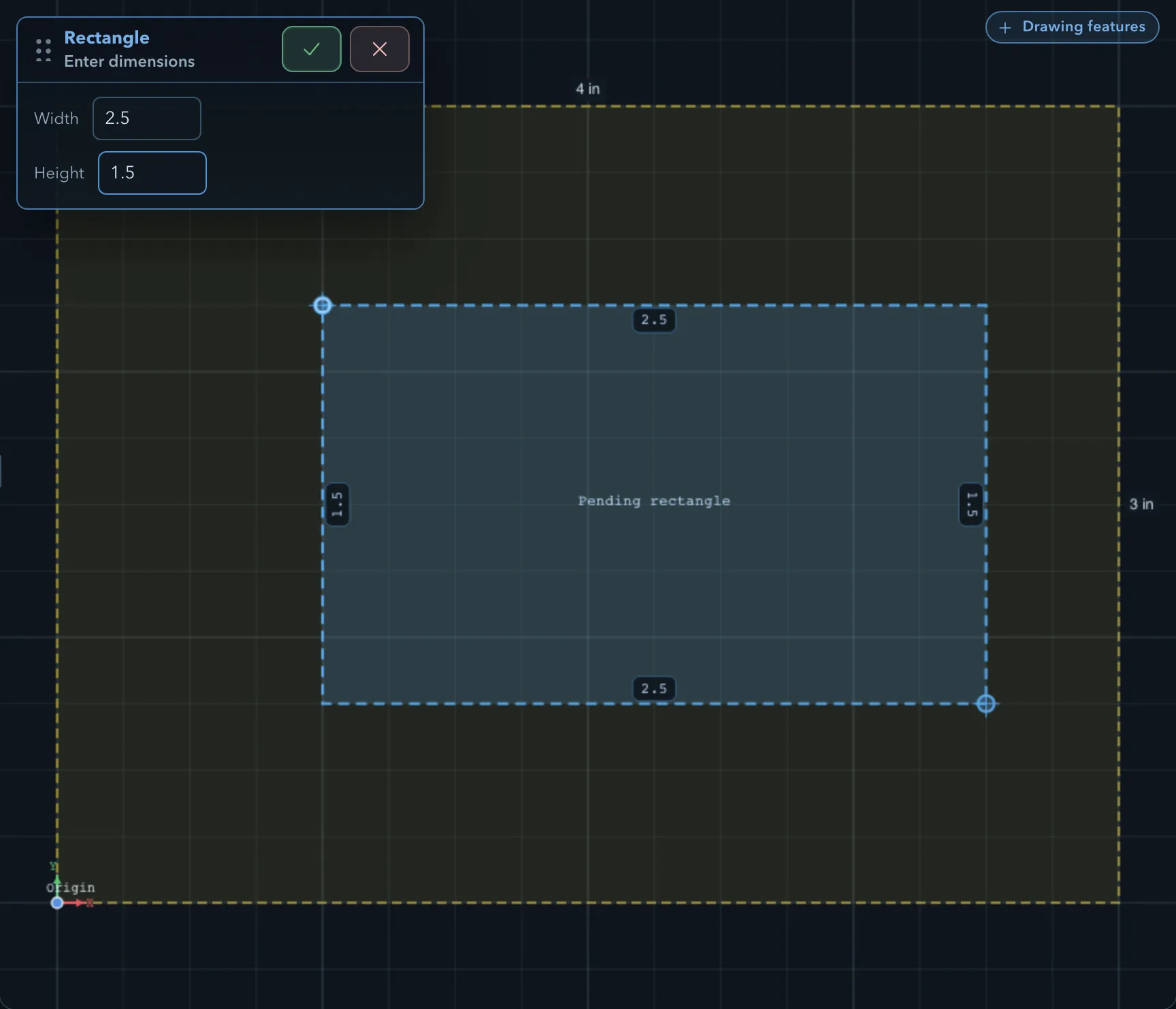The image size is (1176, 1009).
Task: Click the Width field label
Action: [x=56, y=118]
